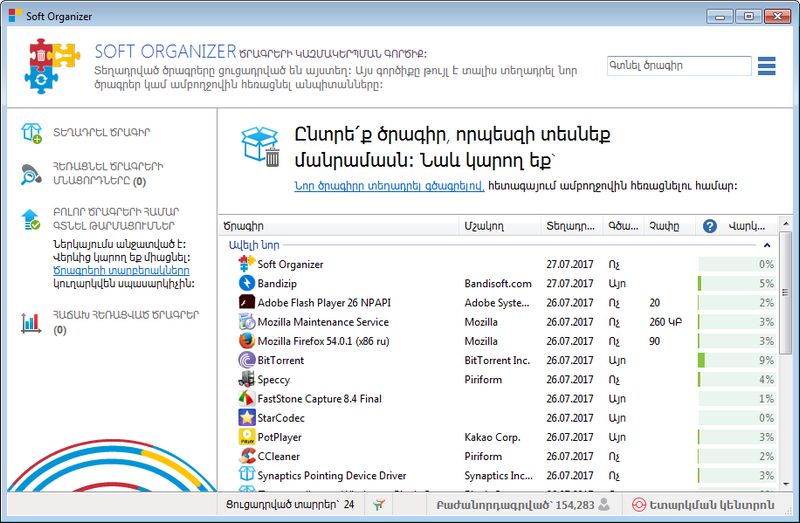Click the Soft Organizer row icon
Screen dimensions: 800x523
(x=247, y=264)
